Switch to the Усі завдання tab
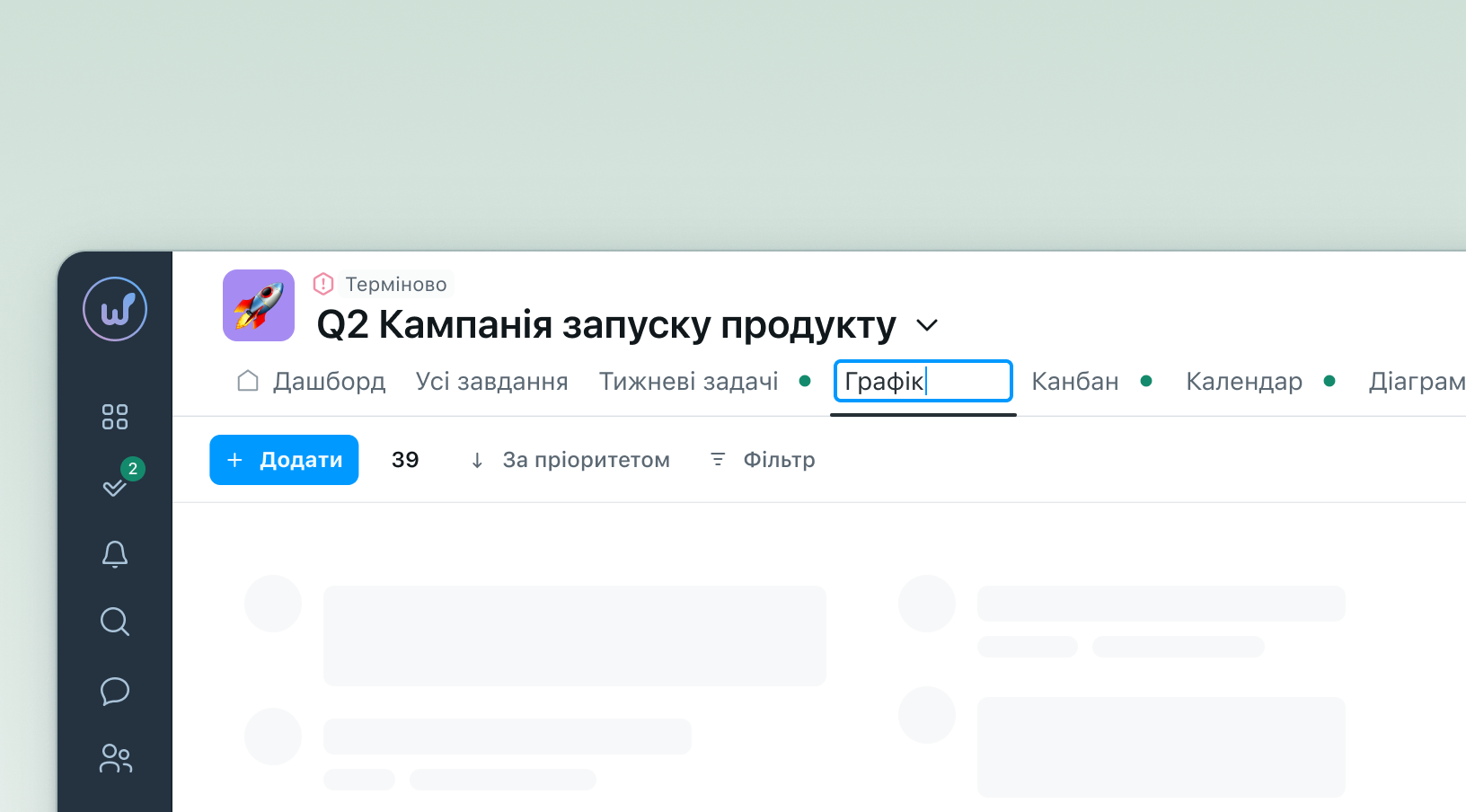Image resolution: width=1466 pixels, height=812 pixels. click(x=491, y=382)
